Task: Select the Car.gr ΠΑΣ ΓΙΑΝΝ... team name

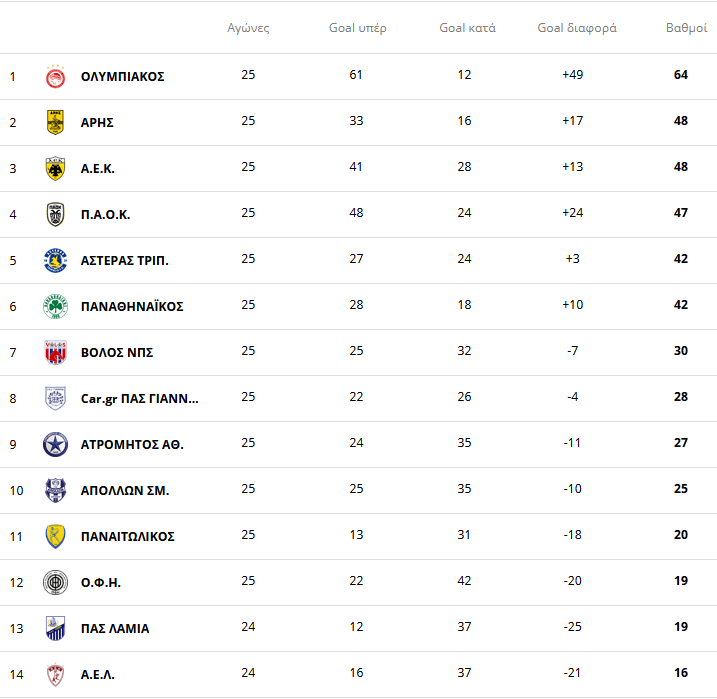Action: (139, 399)
